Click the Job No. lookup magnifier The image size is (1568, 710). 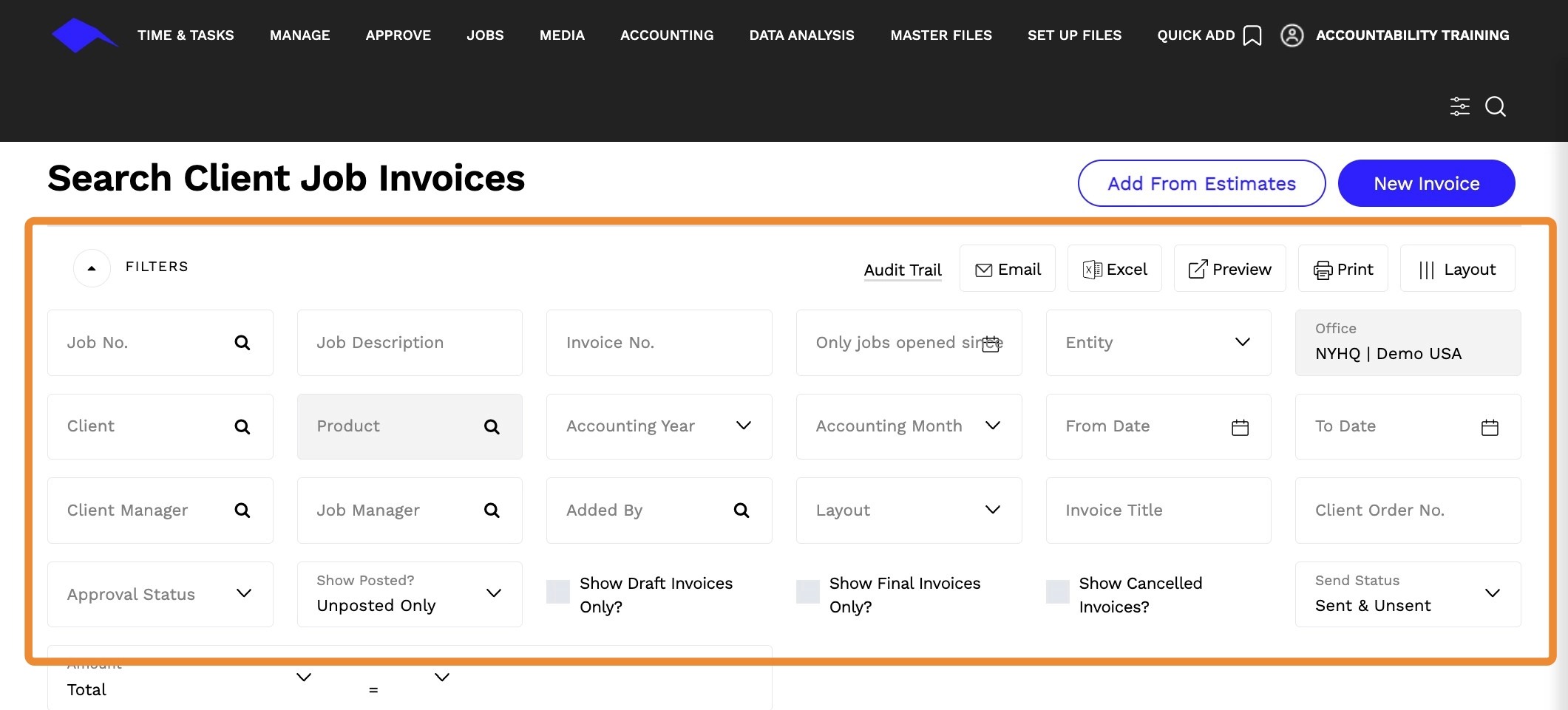coord(242,343)
